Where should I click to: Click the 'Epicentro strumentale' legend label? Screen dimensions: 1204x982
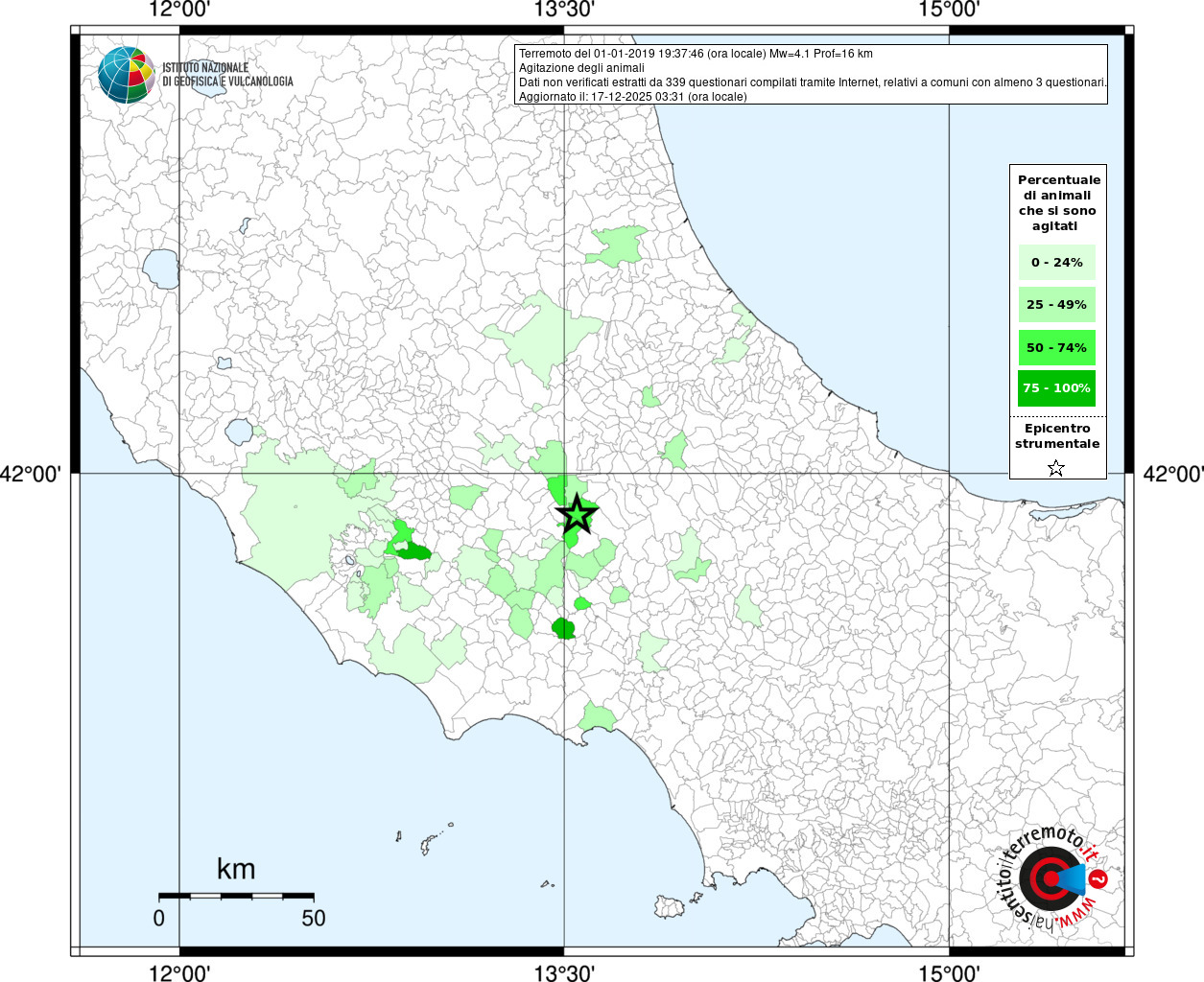point(1057,436)
